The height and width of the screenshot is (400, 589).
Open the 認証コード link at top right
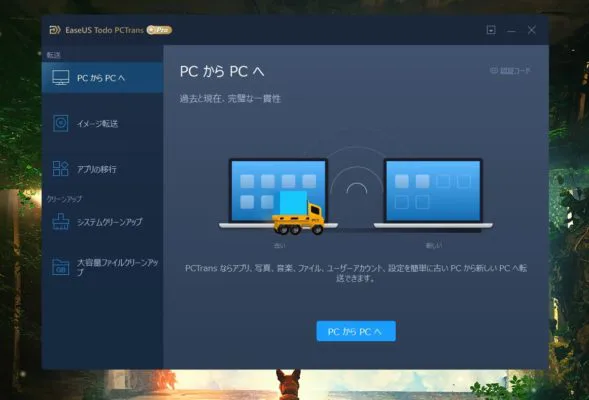tap(510, 71)
